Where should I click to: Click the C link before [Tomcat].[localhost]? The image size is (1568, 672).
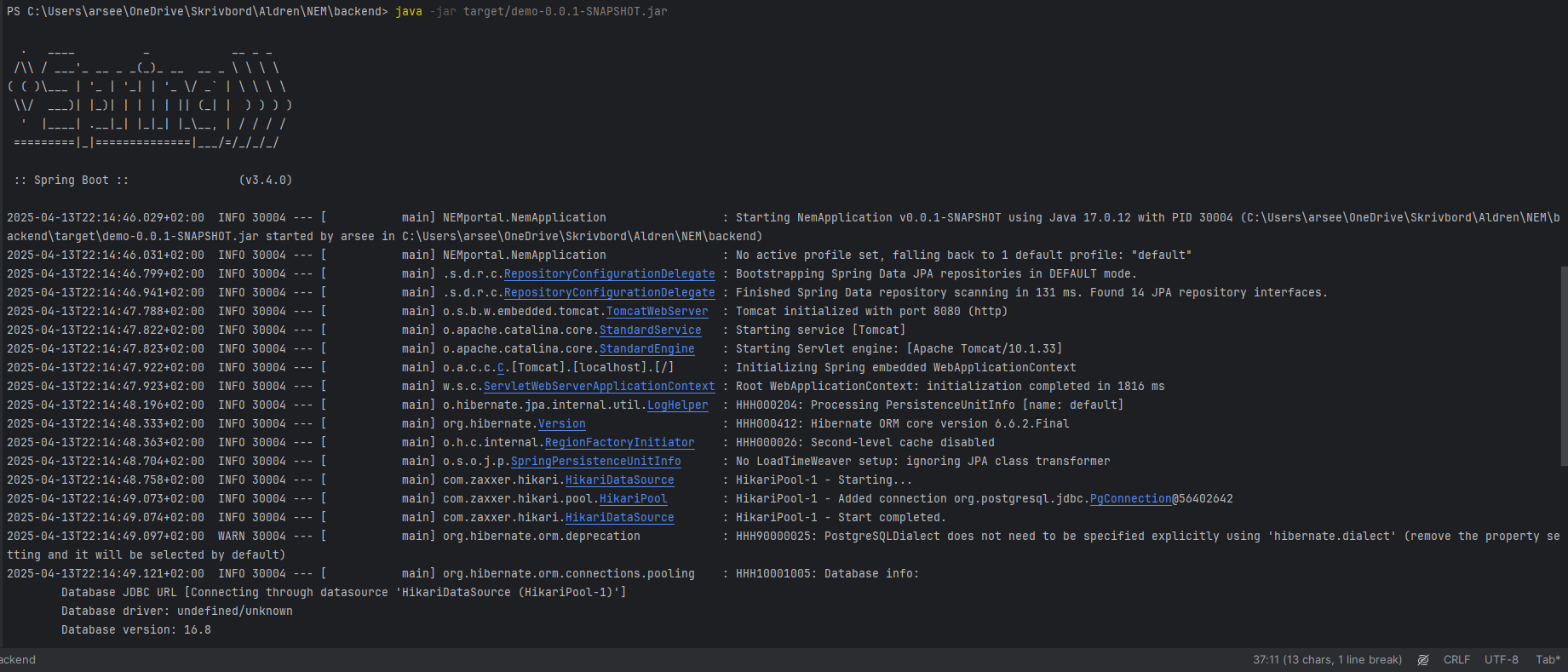pyautogui.click(x=501, y=368)
